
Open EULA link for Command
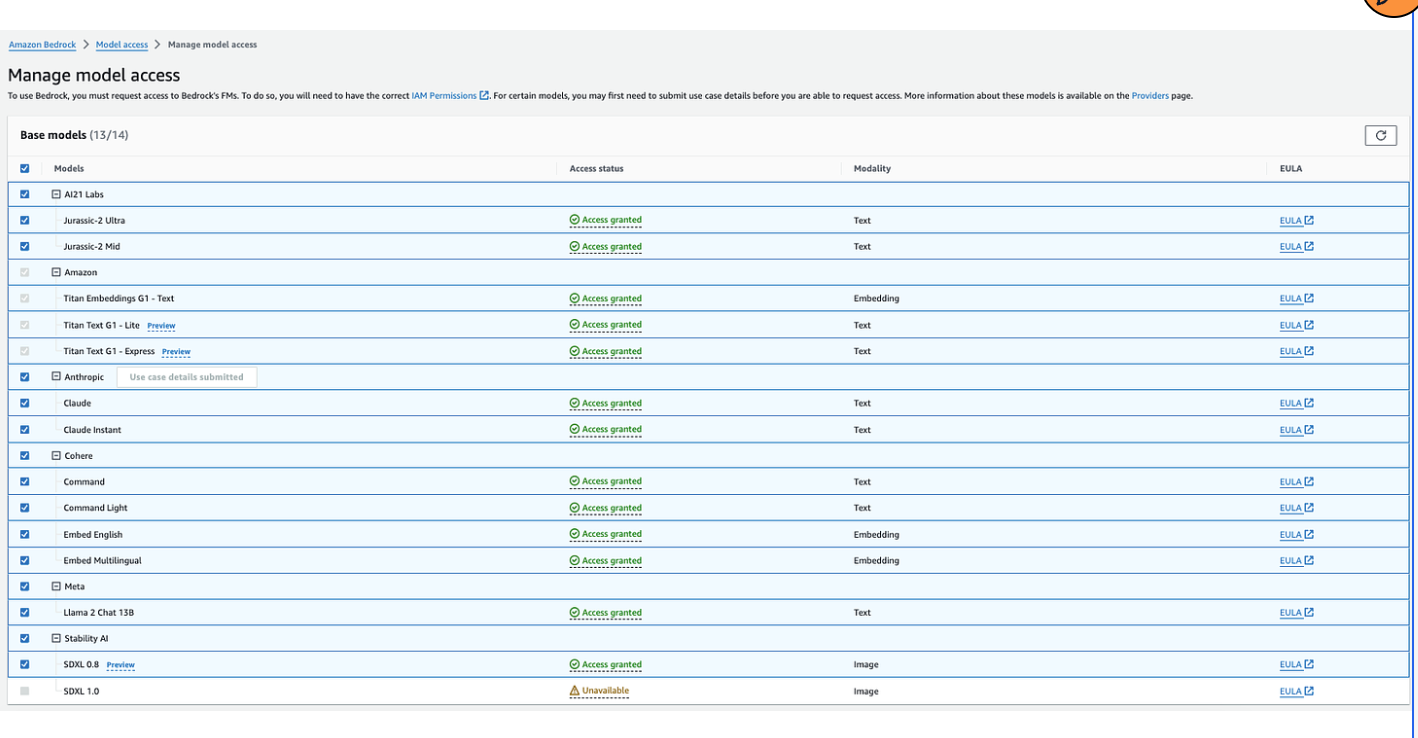[1296, 481]
